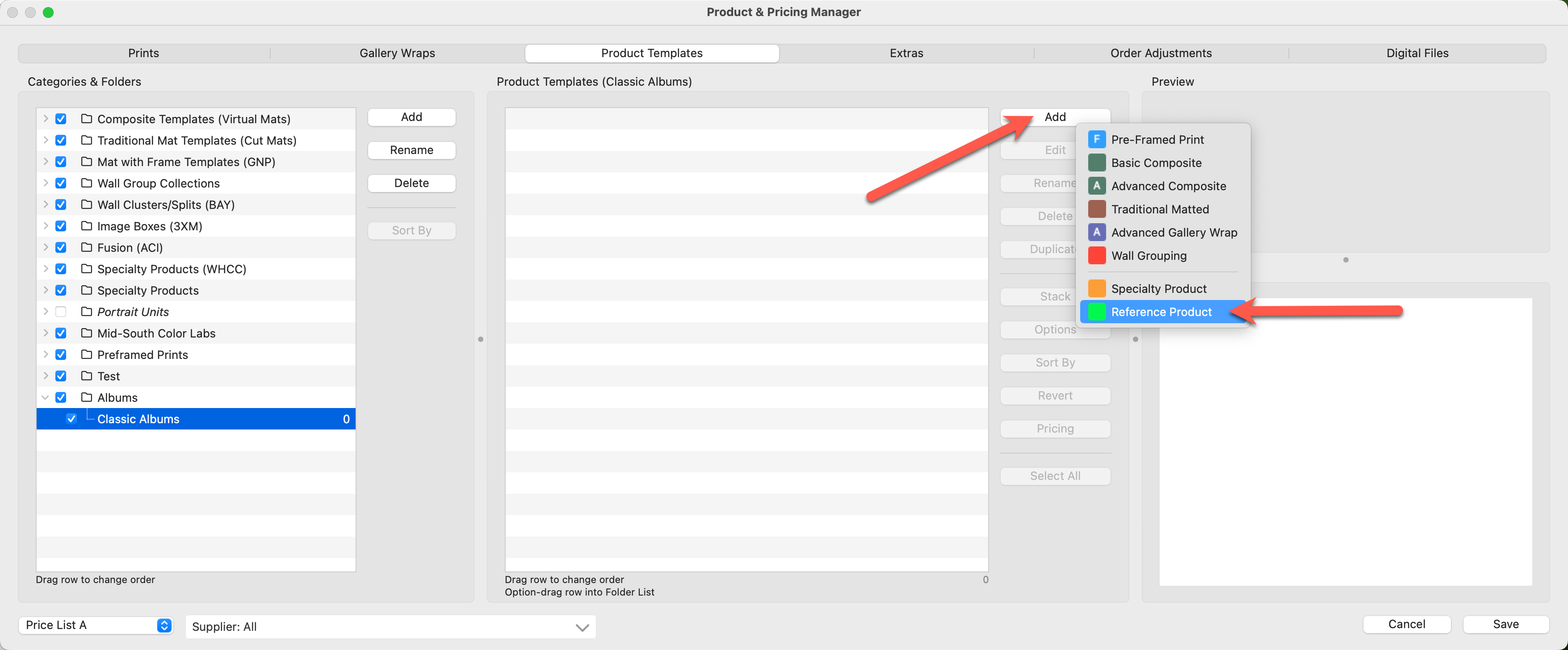Viewport: 1568px width, 650px height.
Task: Click the folder icon next to Fusion (ACI)
Action: click(86, 247)
